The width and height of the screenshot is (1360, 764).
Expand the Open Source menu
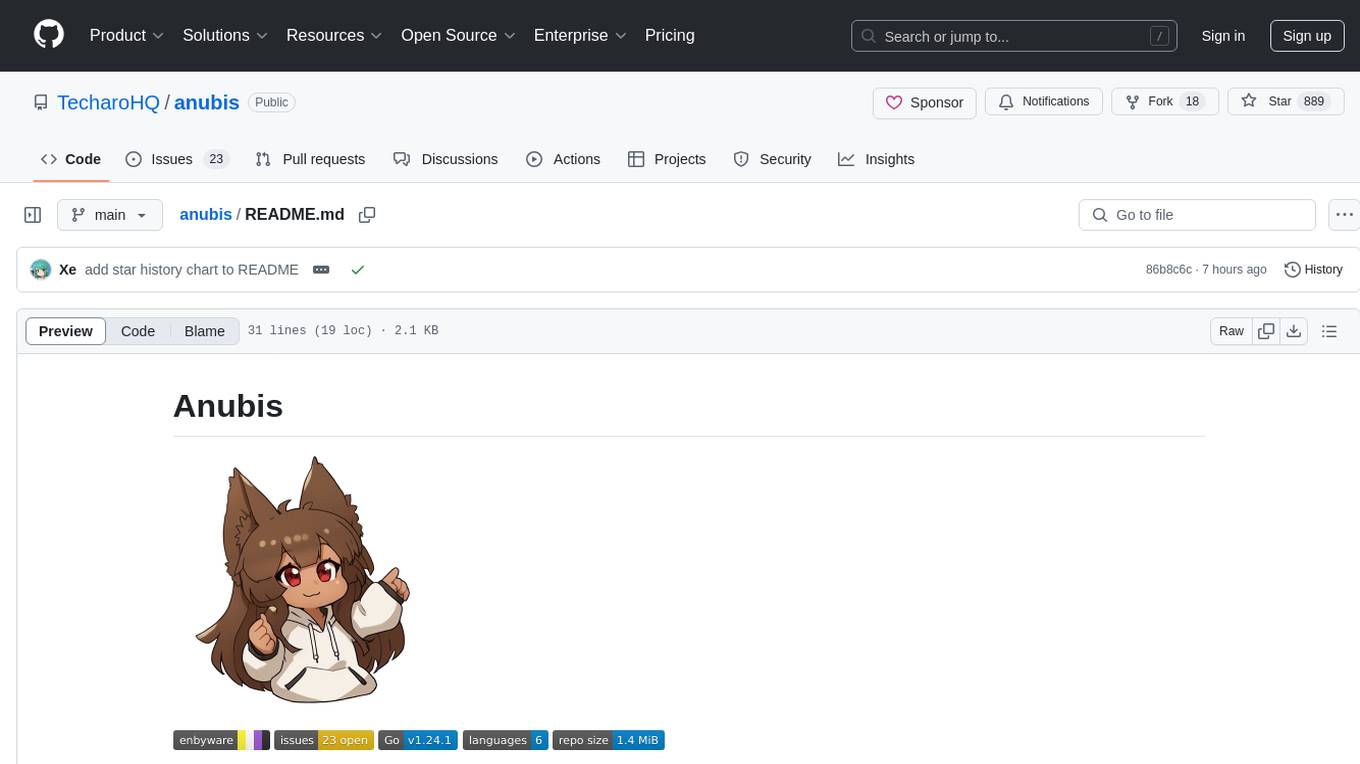tap(458, 35)
